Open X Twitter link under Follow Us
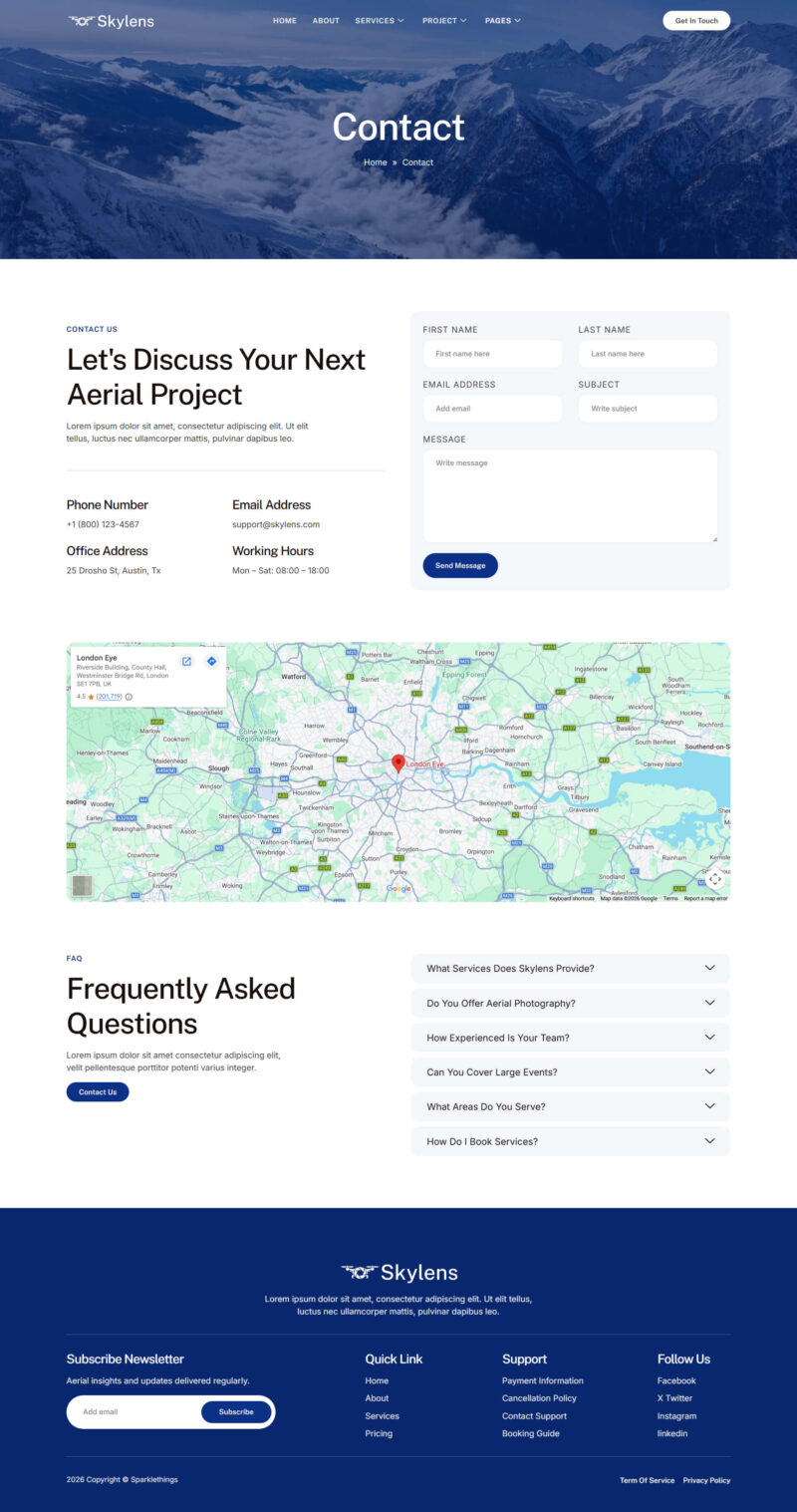797x1512 pixels. pos(674,1398)
